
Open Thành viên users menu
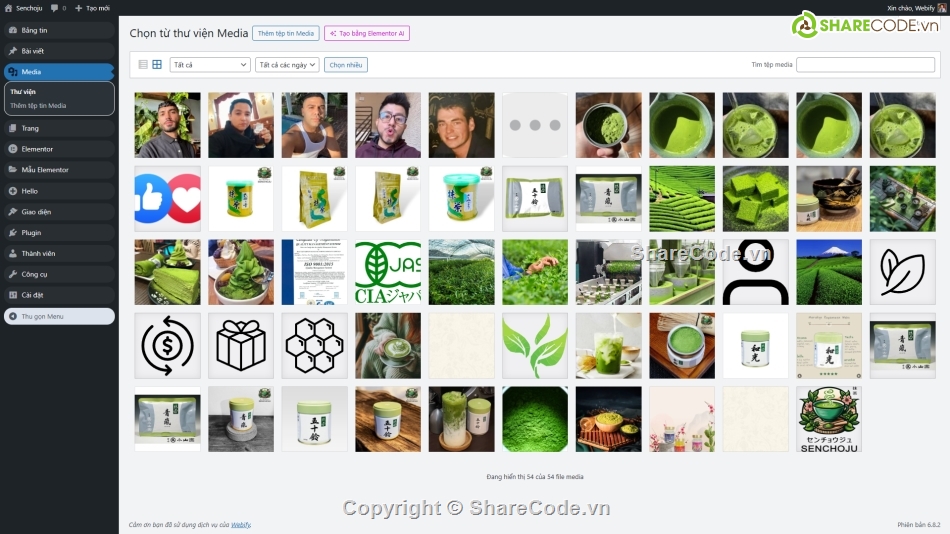click(x=59, y=253)
